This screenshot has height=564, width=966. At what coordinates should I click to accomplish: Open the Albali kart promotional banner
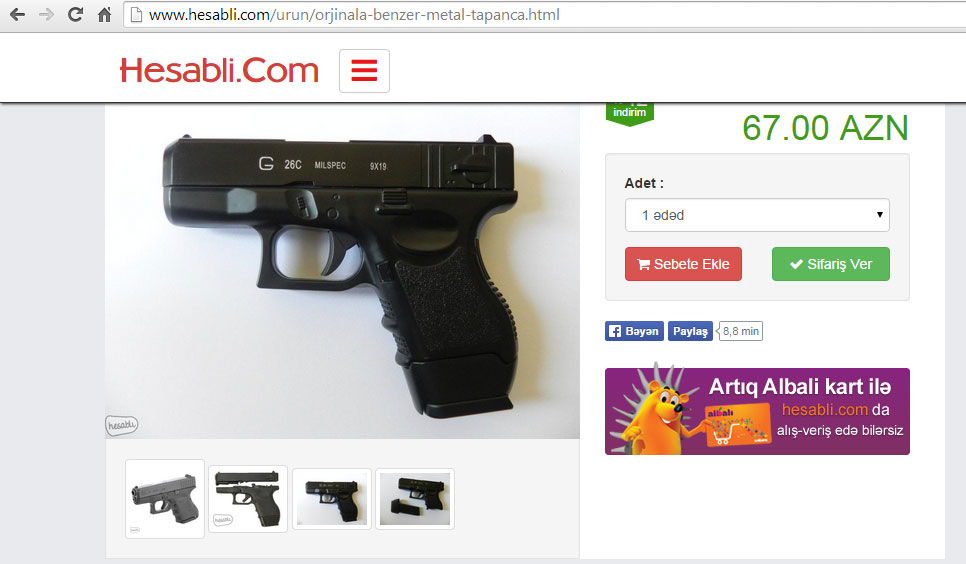tap(757, 411)
